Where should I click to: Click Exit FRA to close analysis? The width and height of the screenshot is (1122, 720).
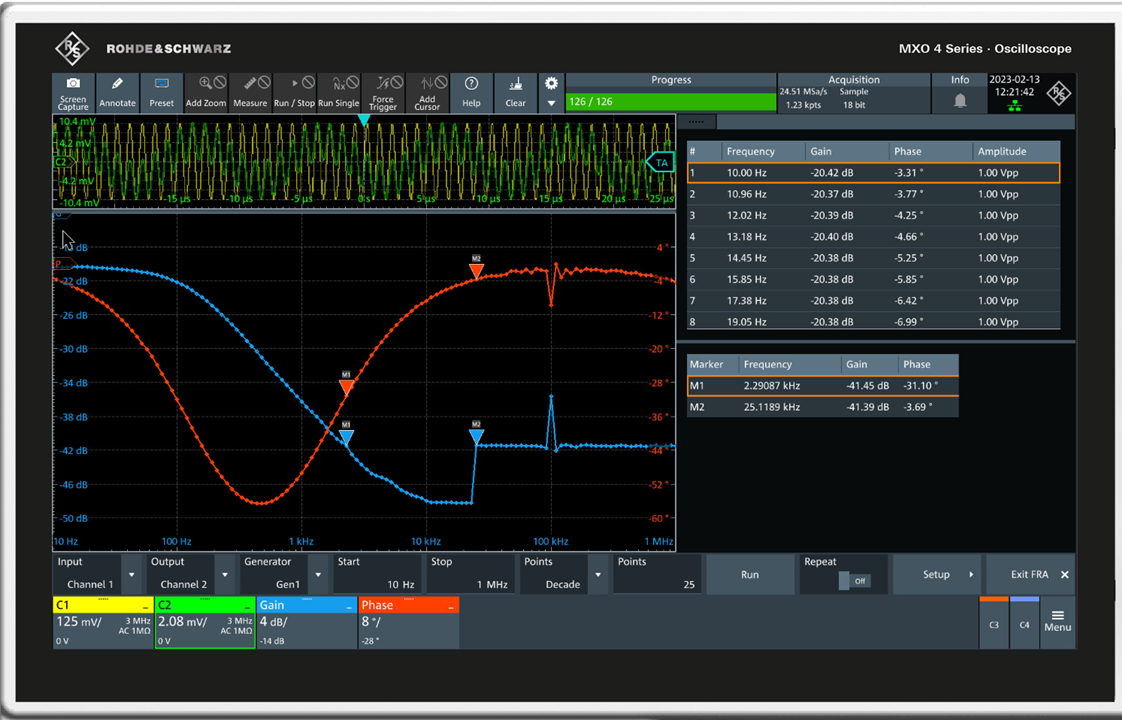coord(1030,575)
